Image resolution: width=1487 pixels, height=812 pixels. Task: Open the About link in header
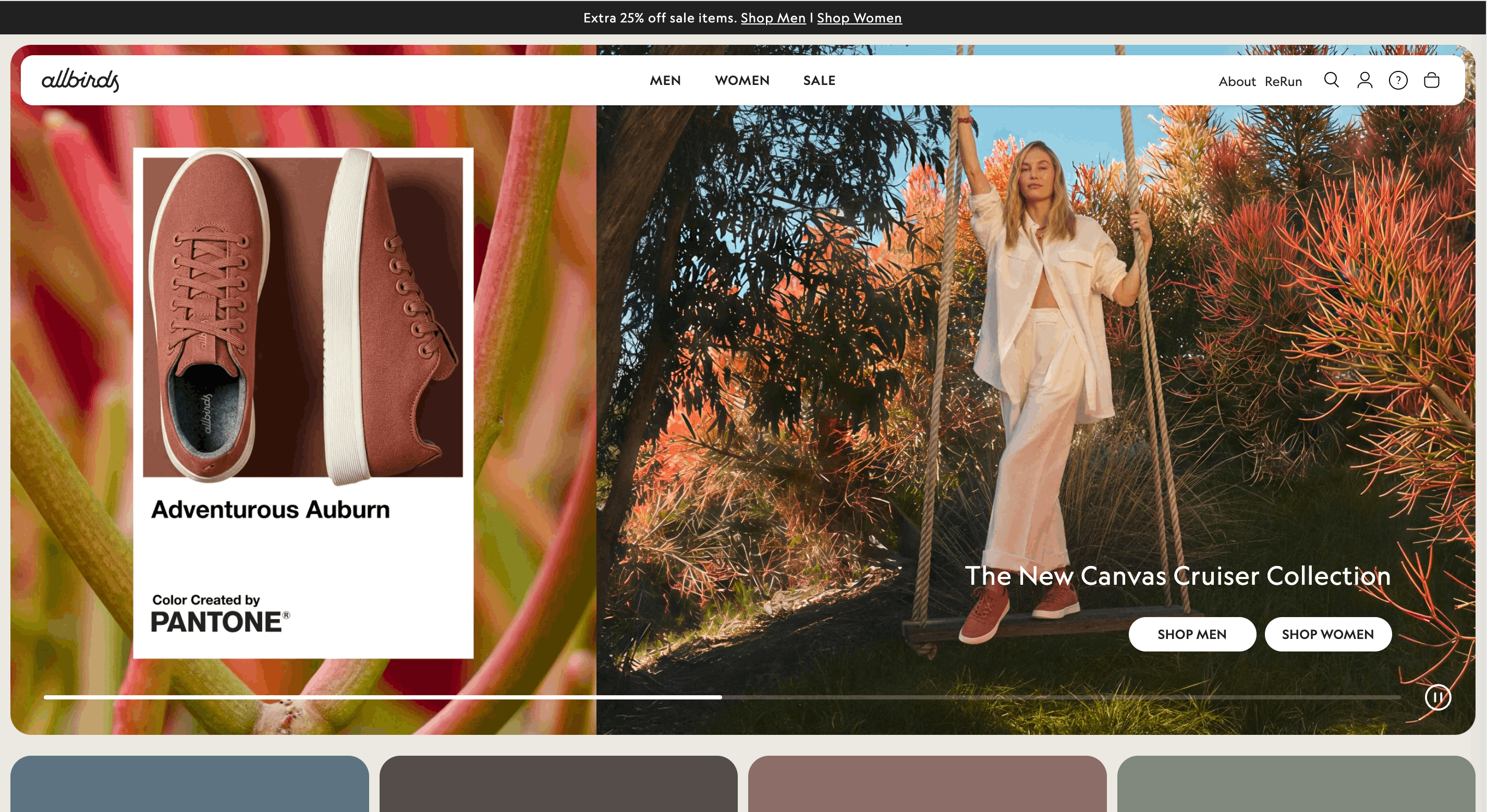(x=1237, y=81)
